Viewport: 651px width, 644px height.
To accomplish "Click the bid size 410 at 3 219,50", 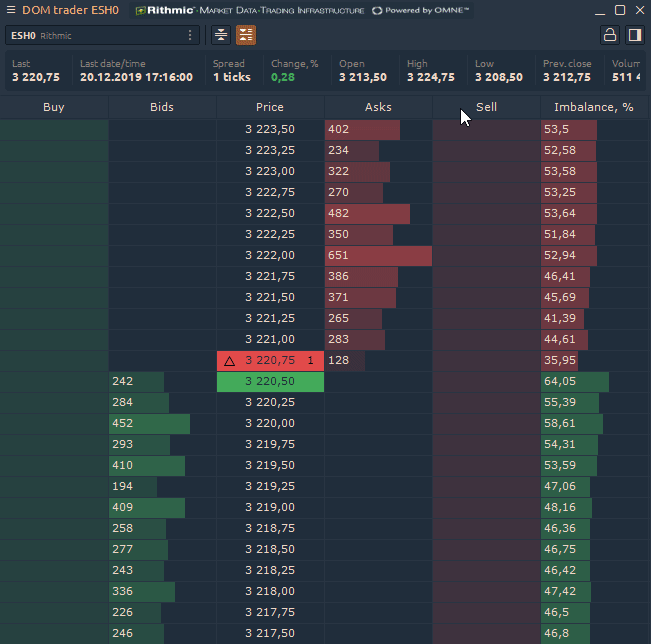I will click(x=162, y=465).
